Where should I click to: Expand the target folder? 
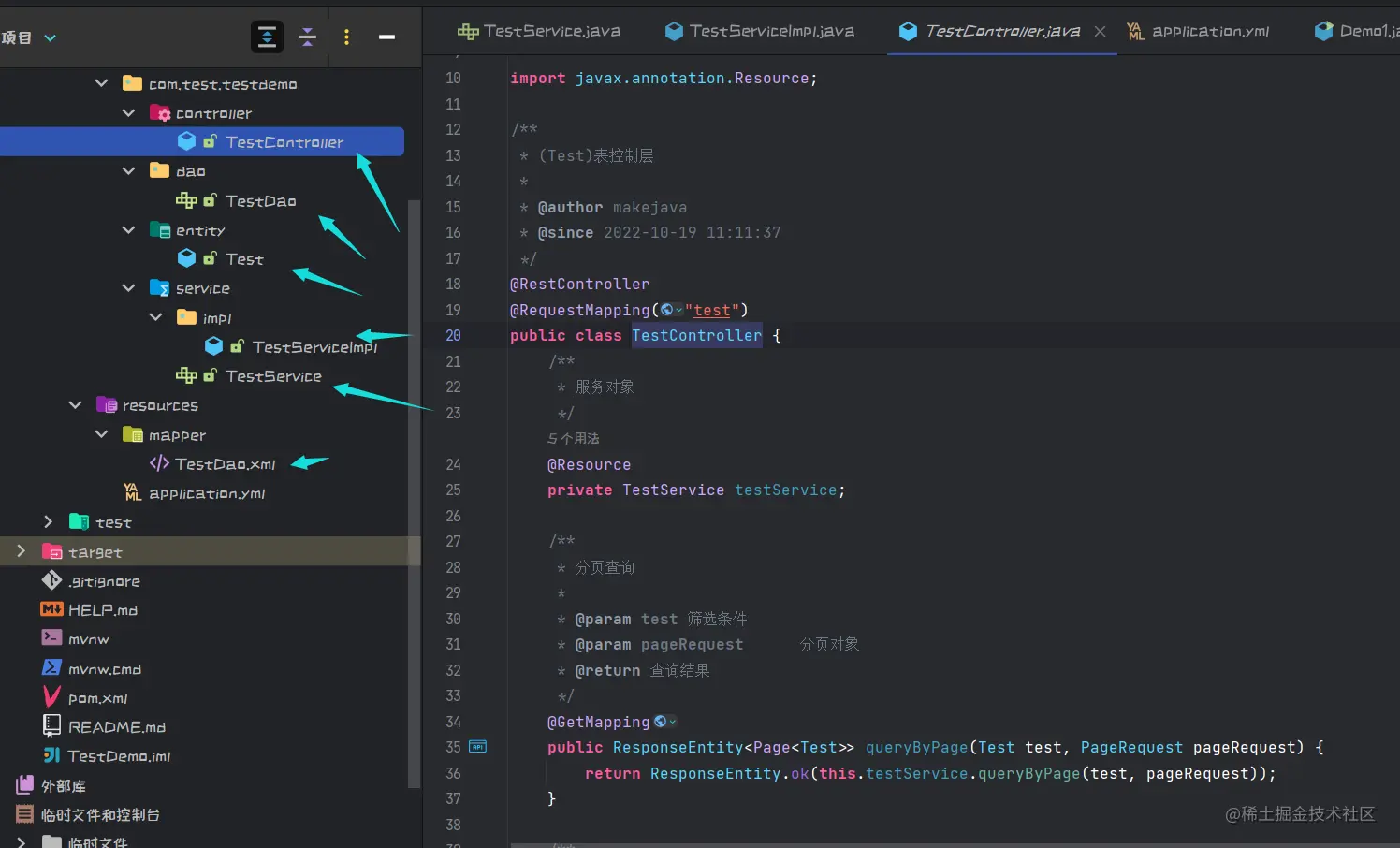21,551
